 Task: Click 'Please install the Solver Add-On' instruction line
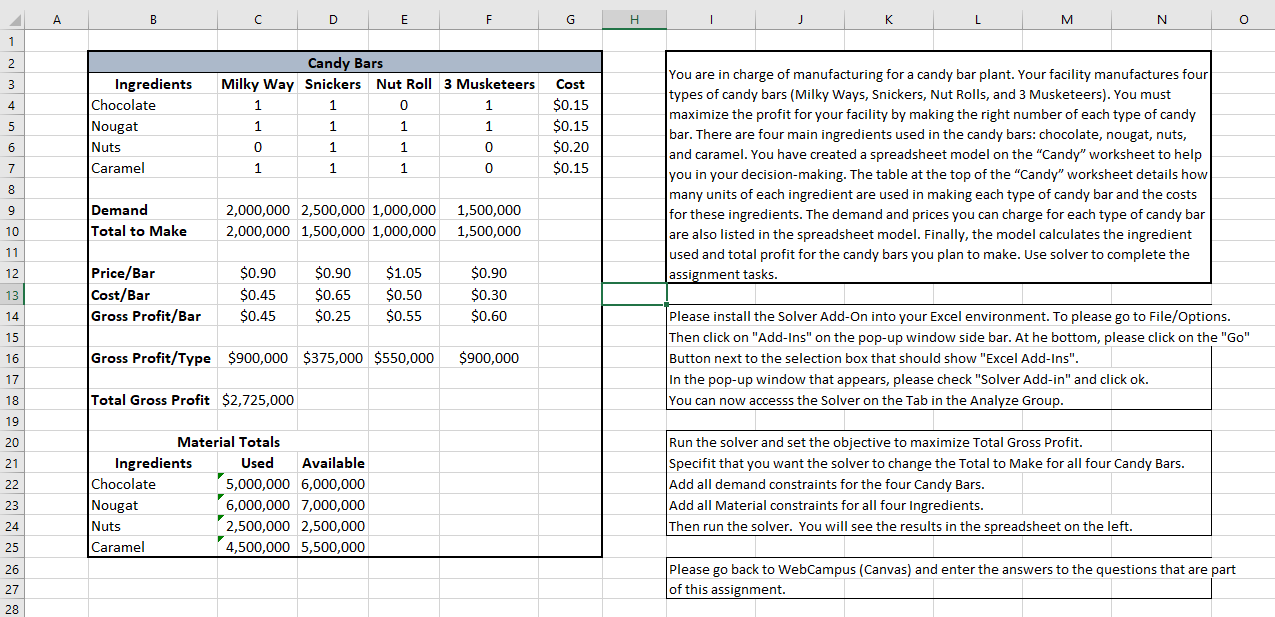coord(950,316)
